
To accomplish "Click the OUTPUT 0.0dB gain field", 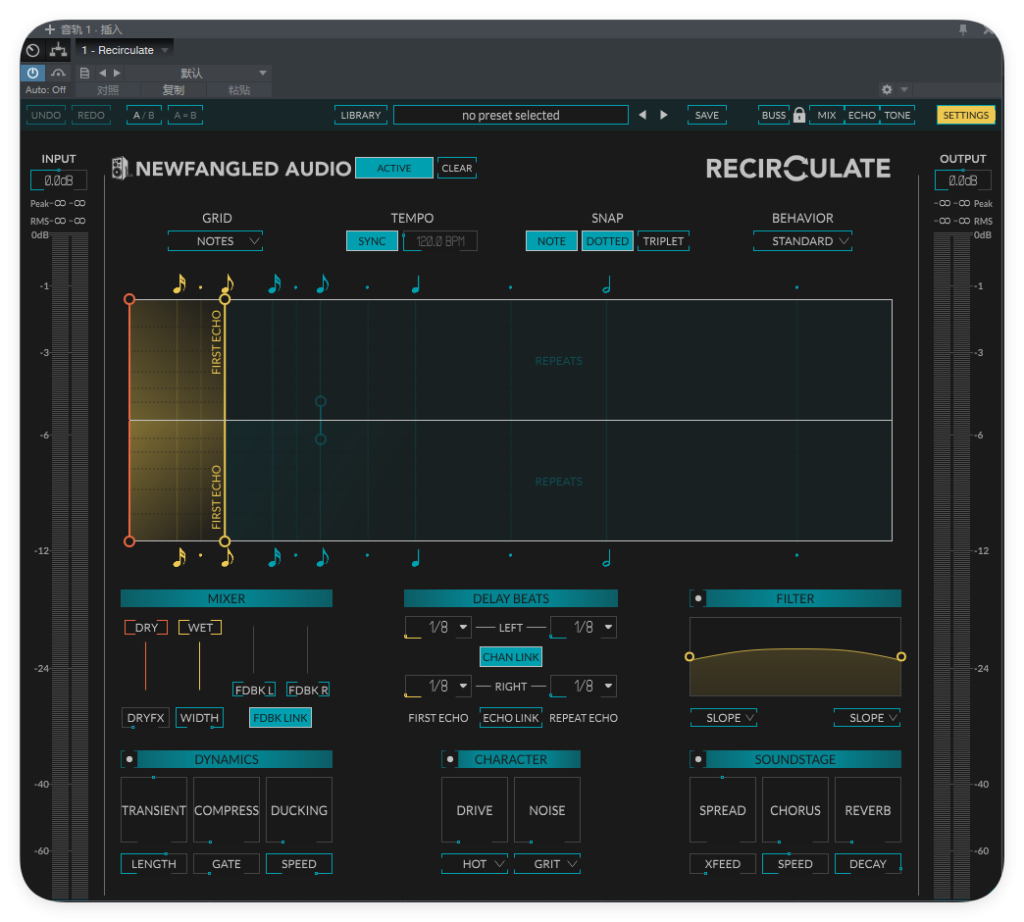I will 963,180.
